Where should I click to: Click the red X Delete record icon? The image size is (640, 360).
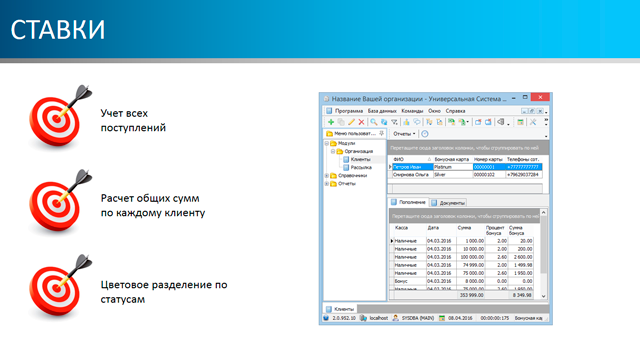click(361, 122)
